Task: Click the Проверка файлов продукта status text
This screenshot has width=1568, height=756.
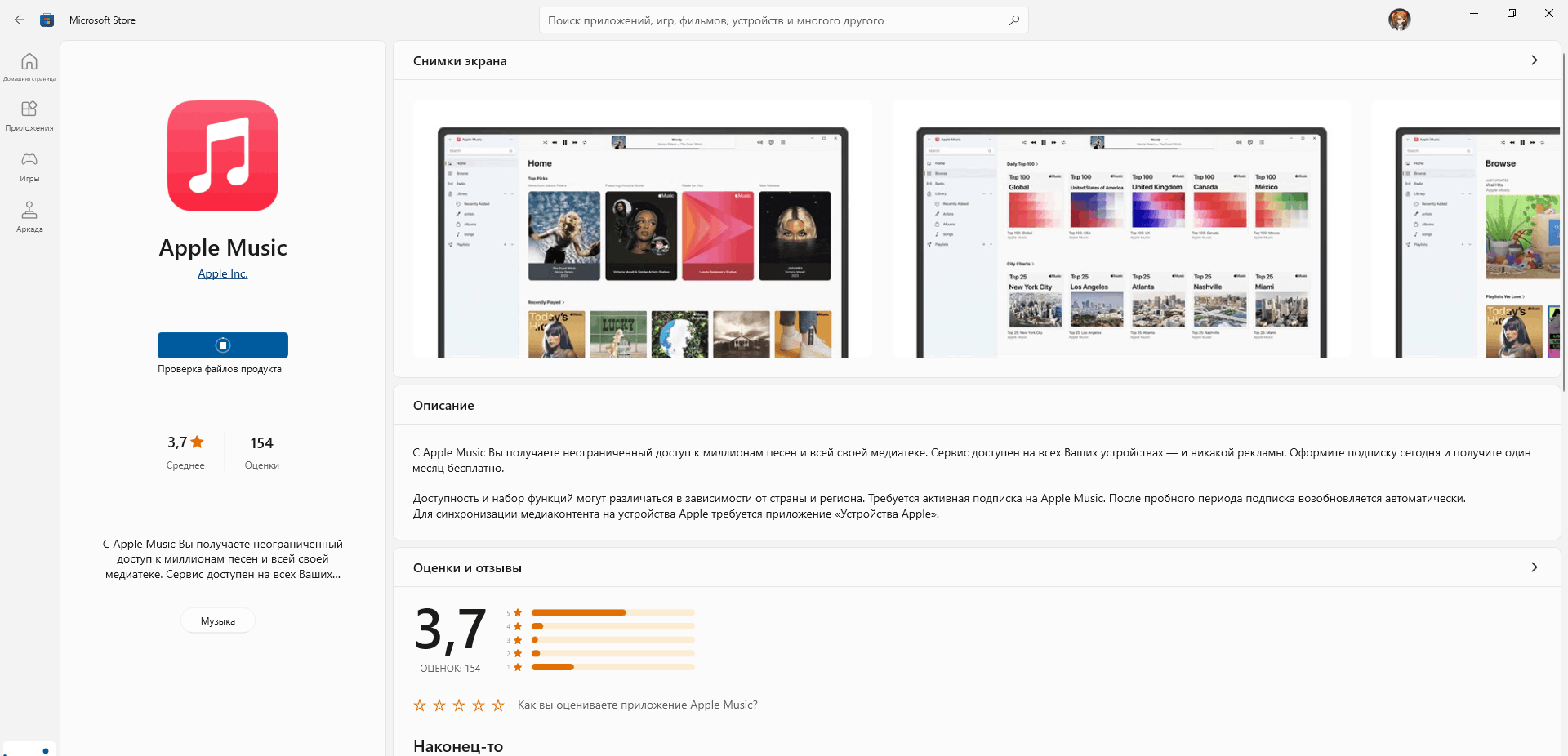Action: pos(220,369)
